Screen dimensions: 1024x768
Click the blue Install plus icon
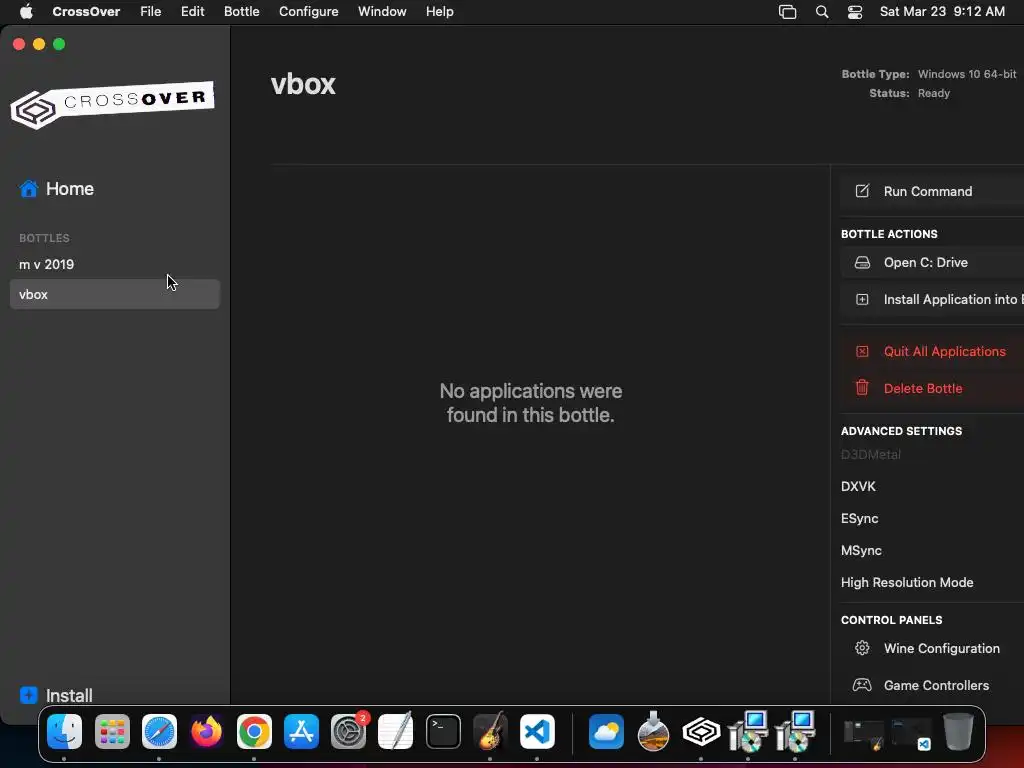tap(29, 695)
